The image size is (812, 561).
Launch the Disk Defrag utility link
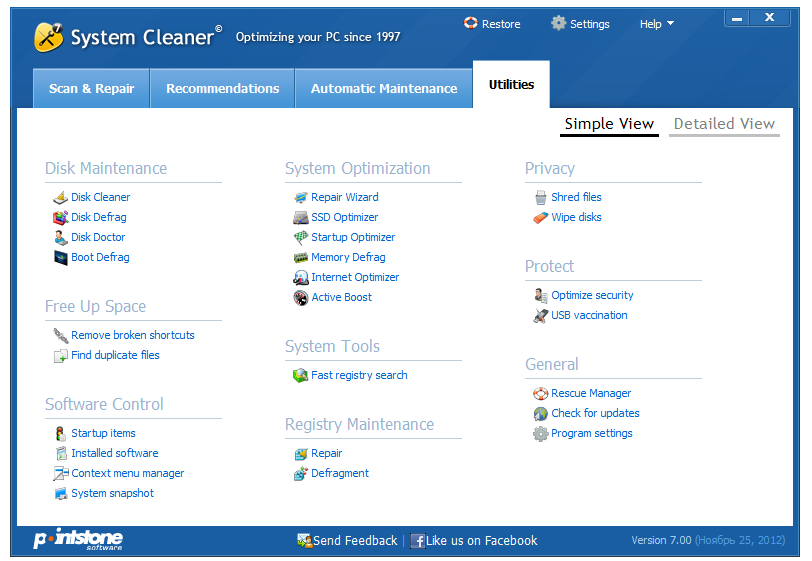click(x=99, y=218)
